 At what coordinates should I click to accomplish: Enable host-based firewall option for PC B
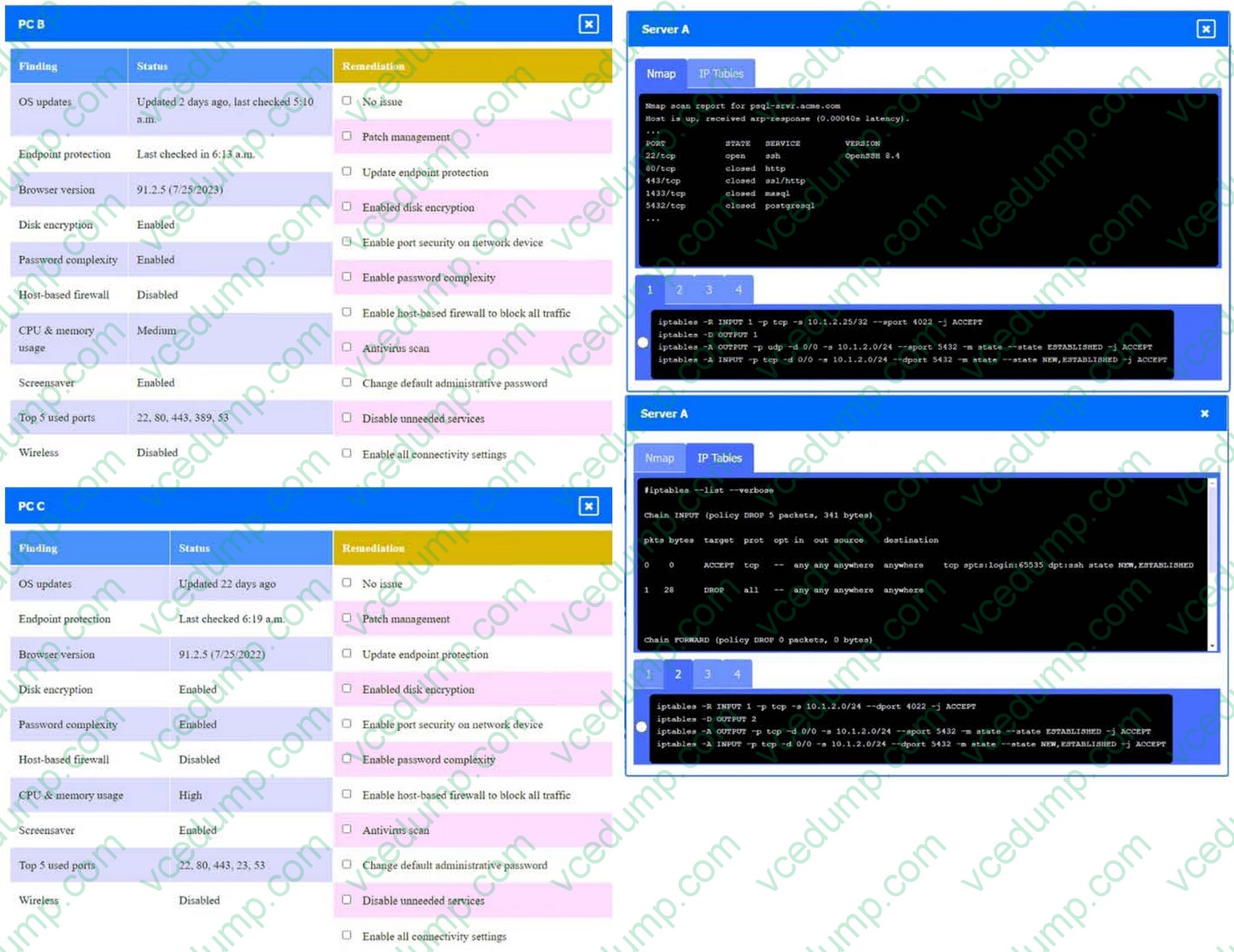pyautogui.click(x=347, y=312)
